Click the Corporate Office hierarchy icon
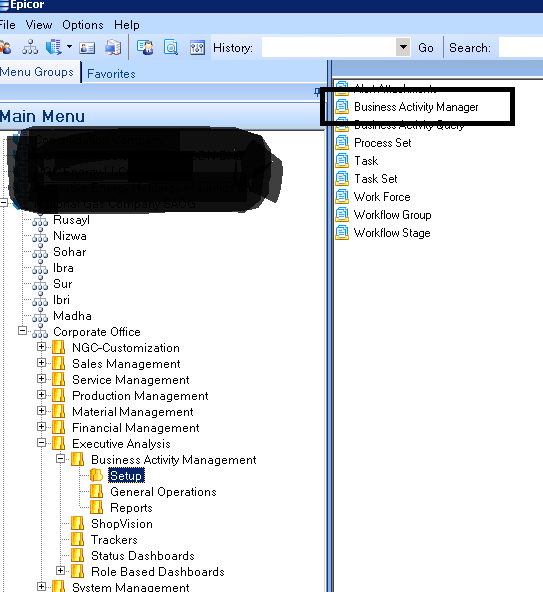 point(40,331)
